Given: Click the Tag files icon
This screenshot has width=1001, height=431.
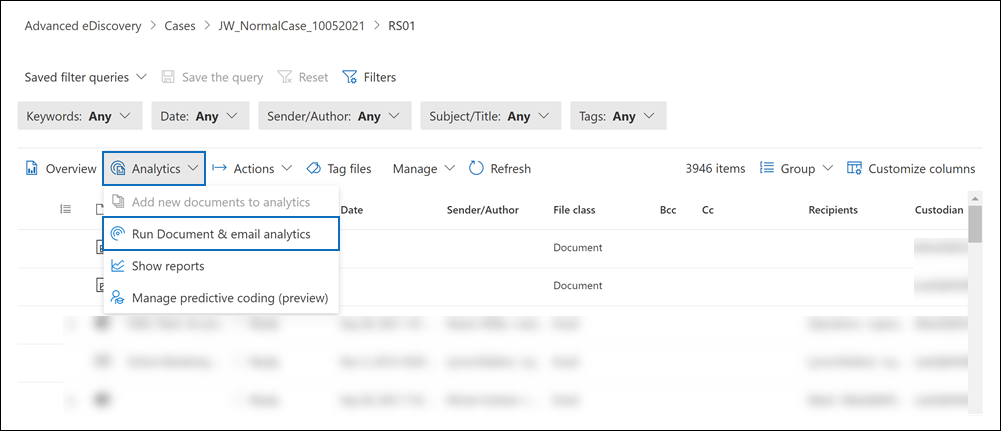Looking at the screenshot, I should point(313,169).
